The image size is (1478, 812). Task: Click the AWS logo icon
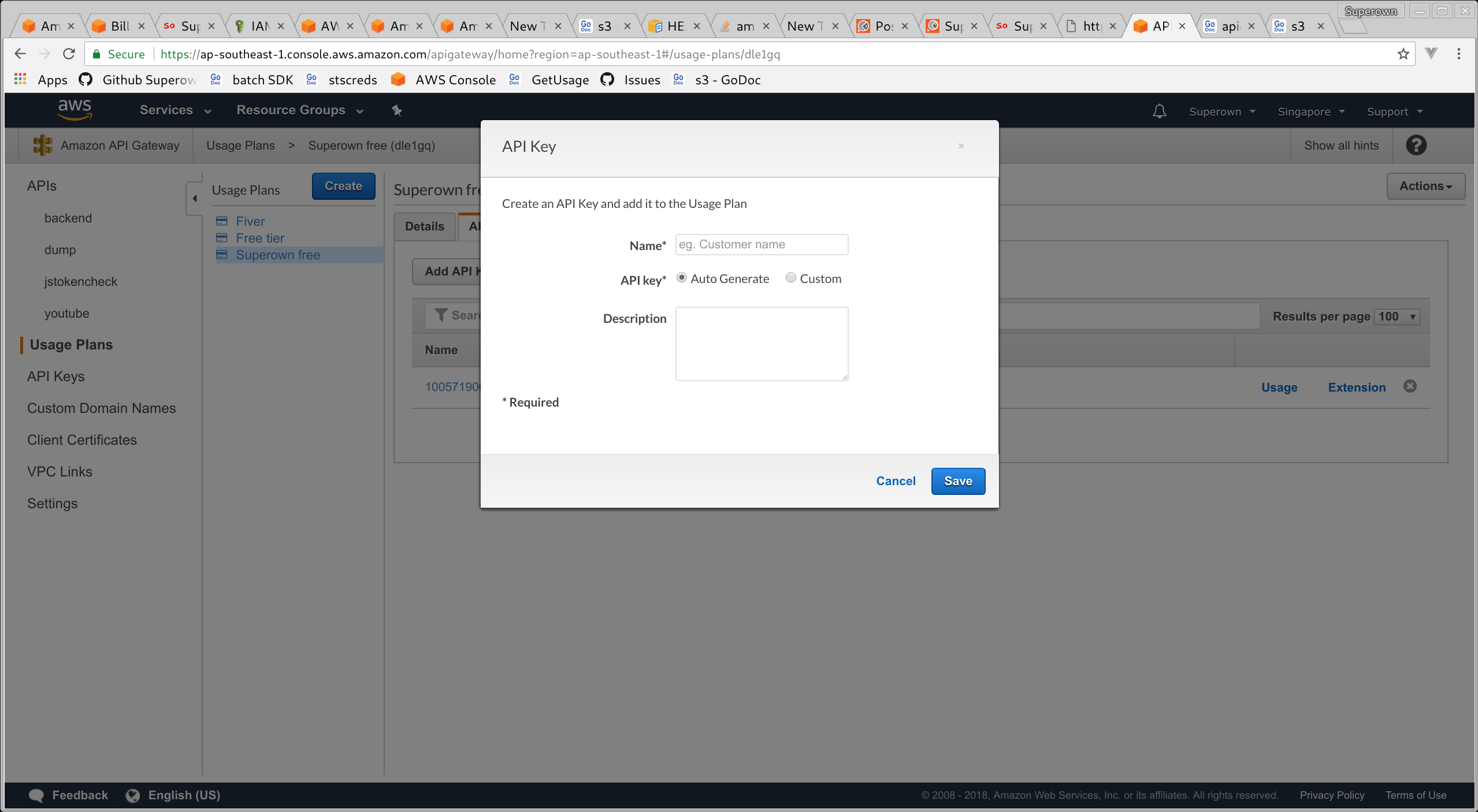tap(75, 110)
